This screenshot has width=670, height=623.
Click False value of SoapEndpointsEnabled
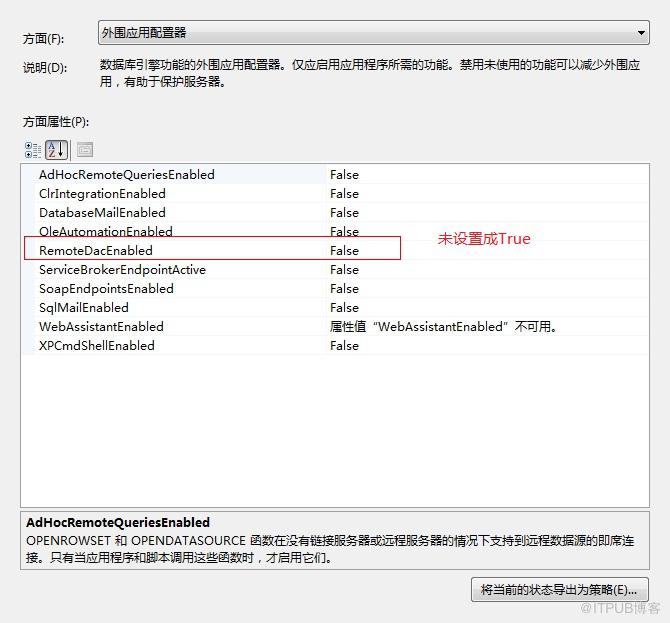[344, 289]
